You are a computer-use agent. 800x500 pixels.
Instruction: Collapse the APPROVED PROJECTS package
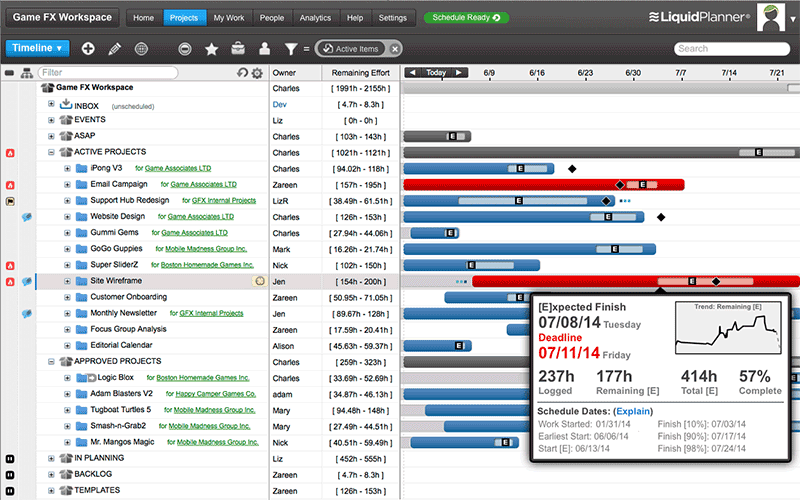[51, 361]
